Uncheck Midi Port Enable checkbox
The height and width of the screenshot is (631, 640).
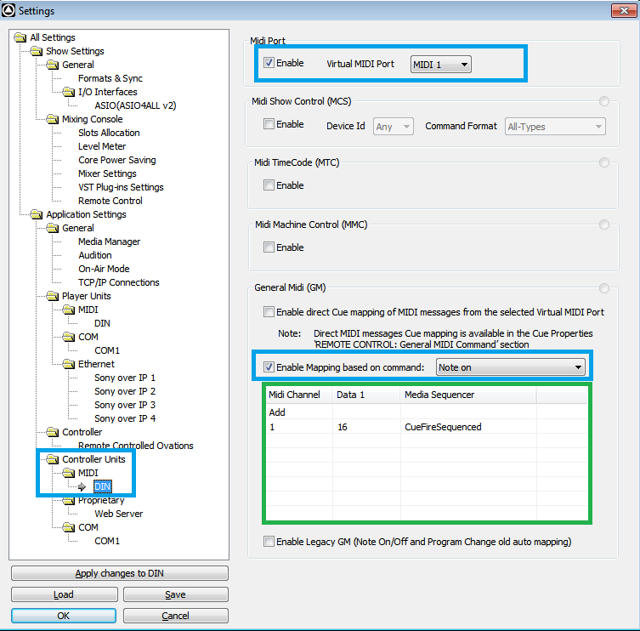pyautogui.click(x=269, y=63)
